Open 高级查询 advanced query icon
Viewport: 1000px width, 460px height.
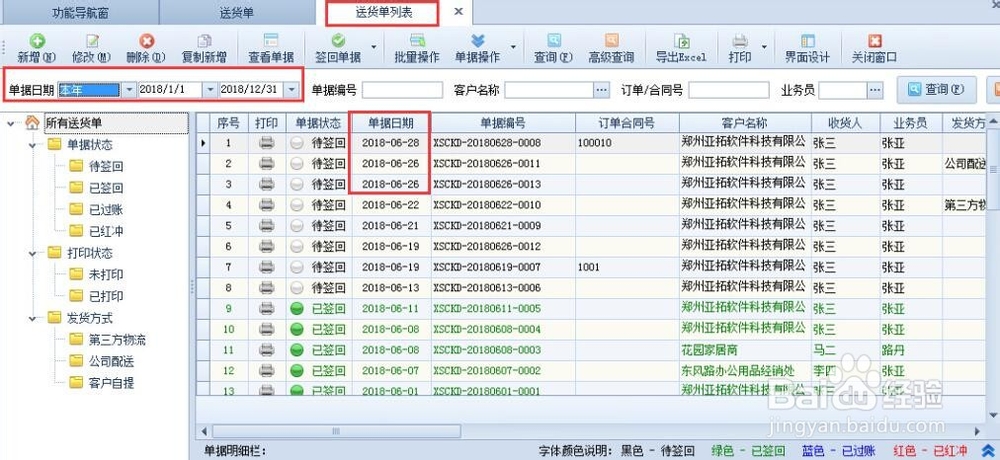click(611, 41)
